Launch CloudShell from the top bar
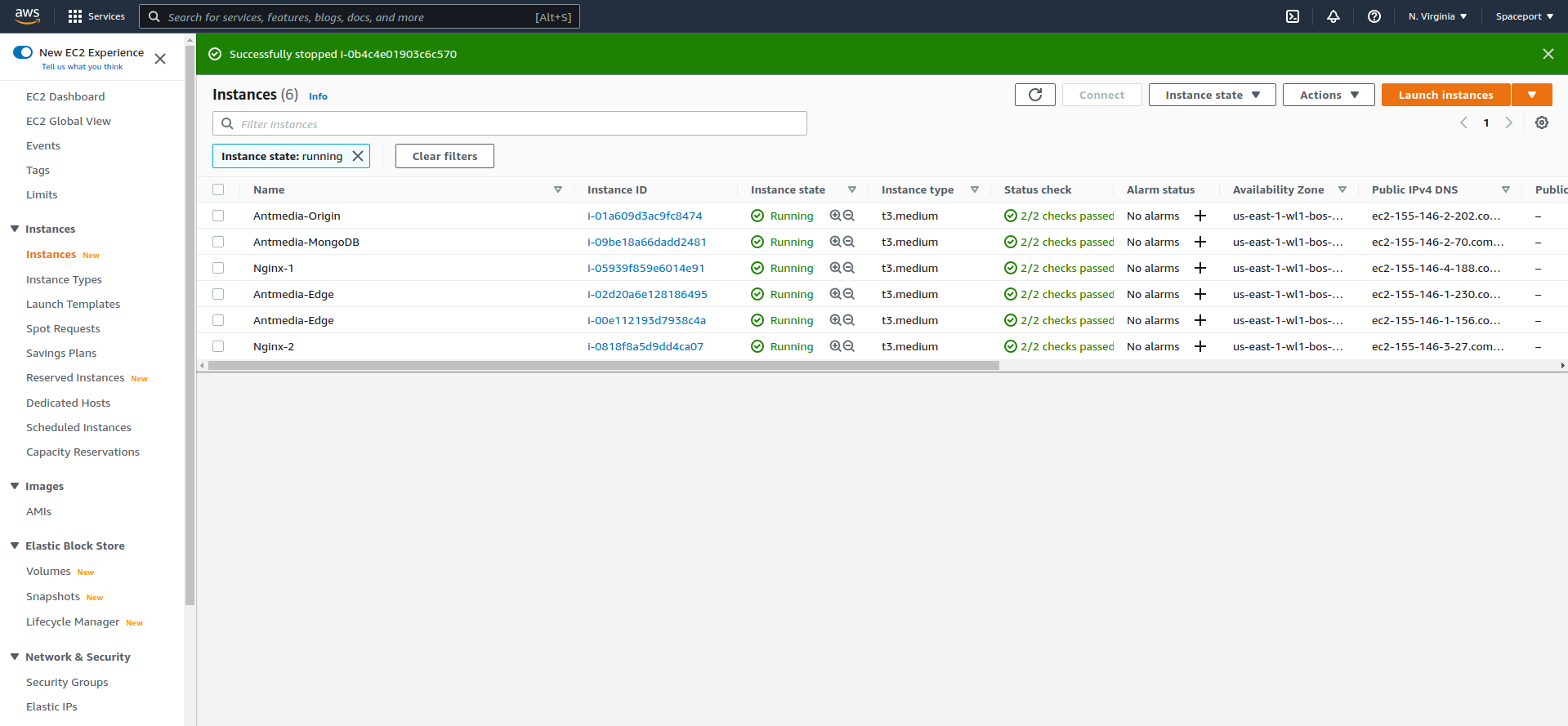This screenshot has width=1568, height=726. (1293, 16)
